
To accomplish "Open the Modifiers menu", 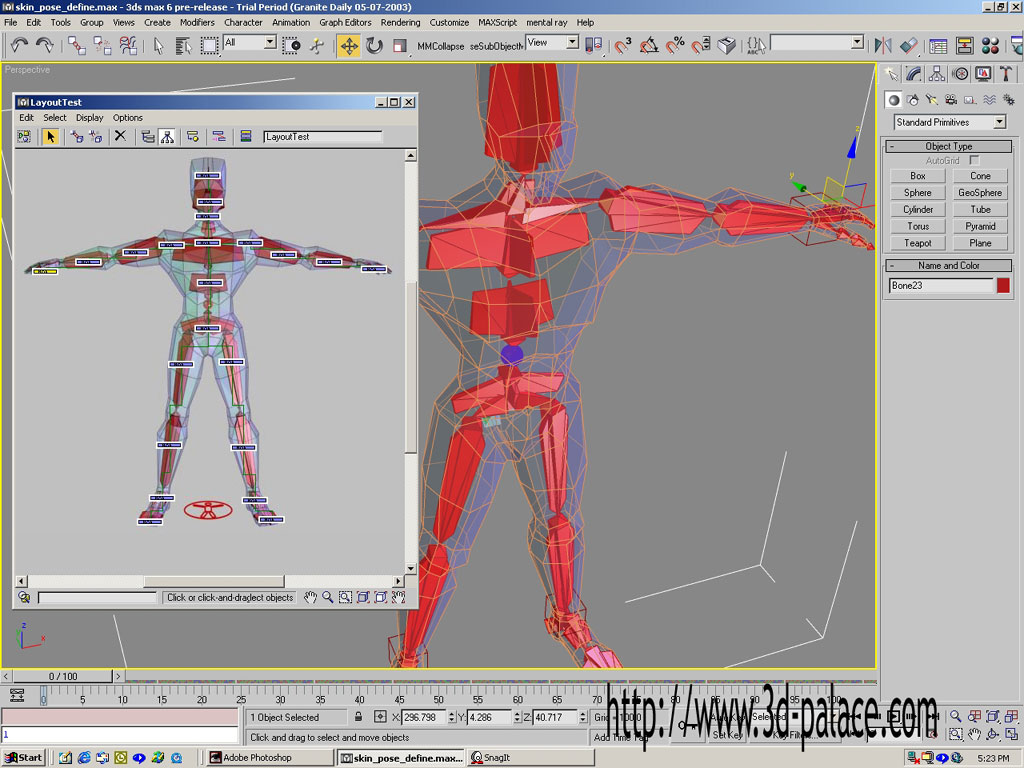I will (197, 22).
